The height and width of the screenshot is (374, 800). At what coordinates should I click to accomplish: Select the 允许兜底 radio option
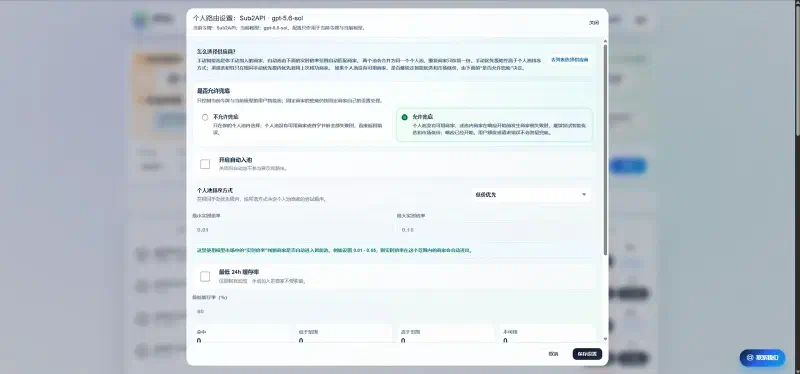(x=405, y=117)
